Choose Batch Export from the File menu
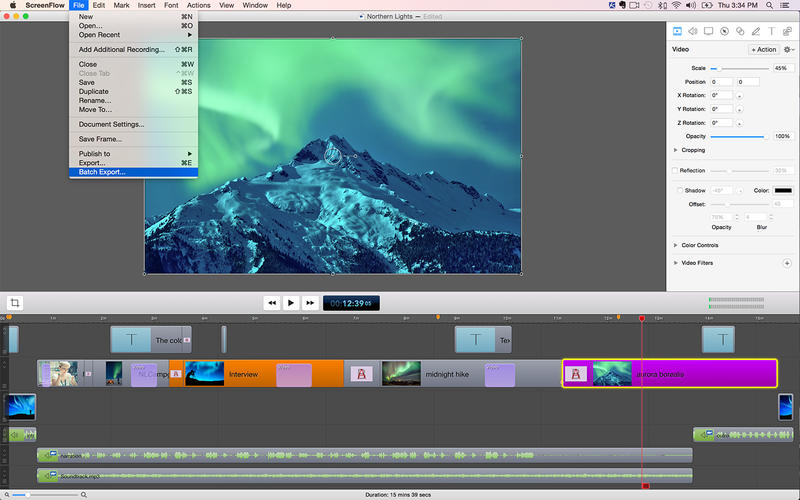800x500 pixels. coord(102,172)
